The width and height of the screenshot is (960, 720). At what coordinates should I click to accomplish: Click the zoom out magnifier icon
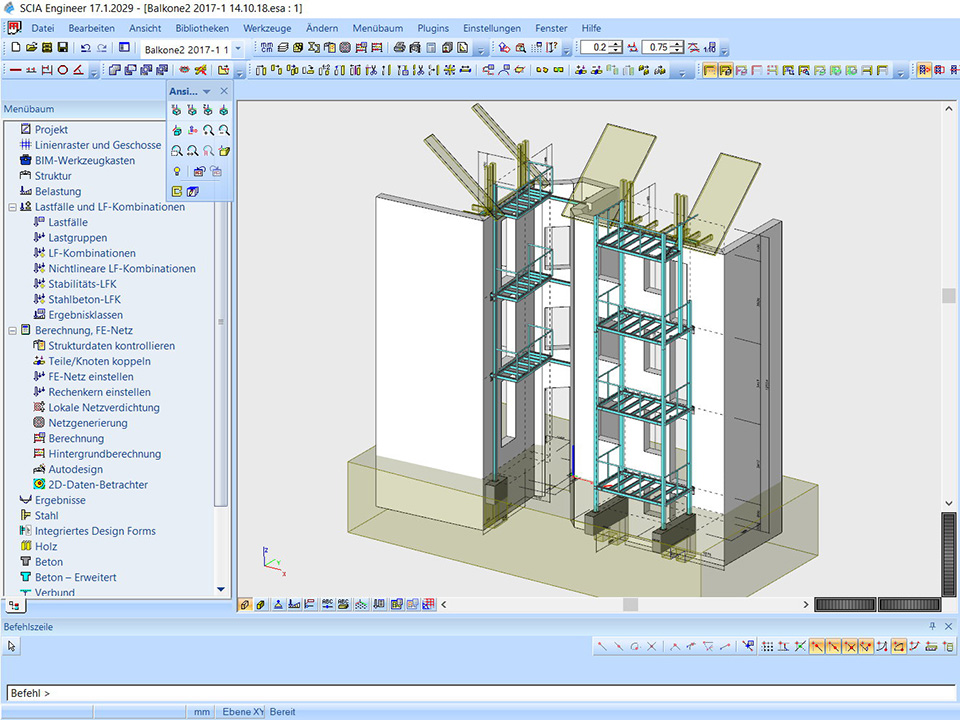[x=225, y=130]
